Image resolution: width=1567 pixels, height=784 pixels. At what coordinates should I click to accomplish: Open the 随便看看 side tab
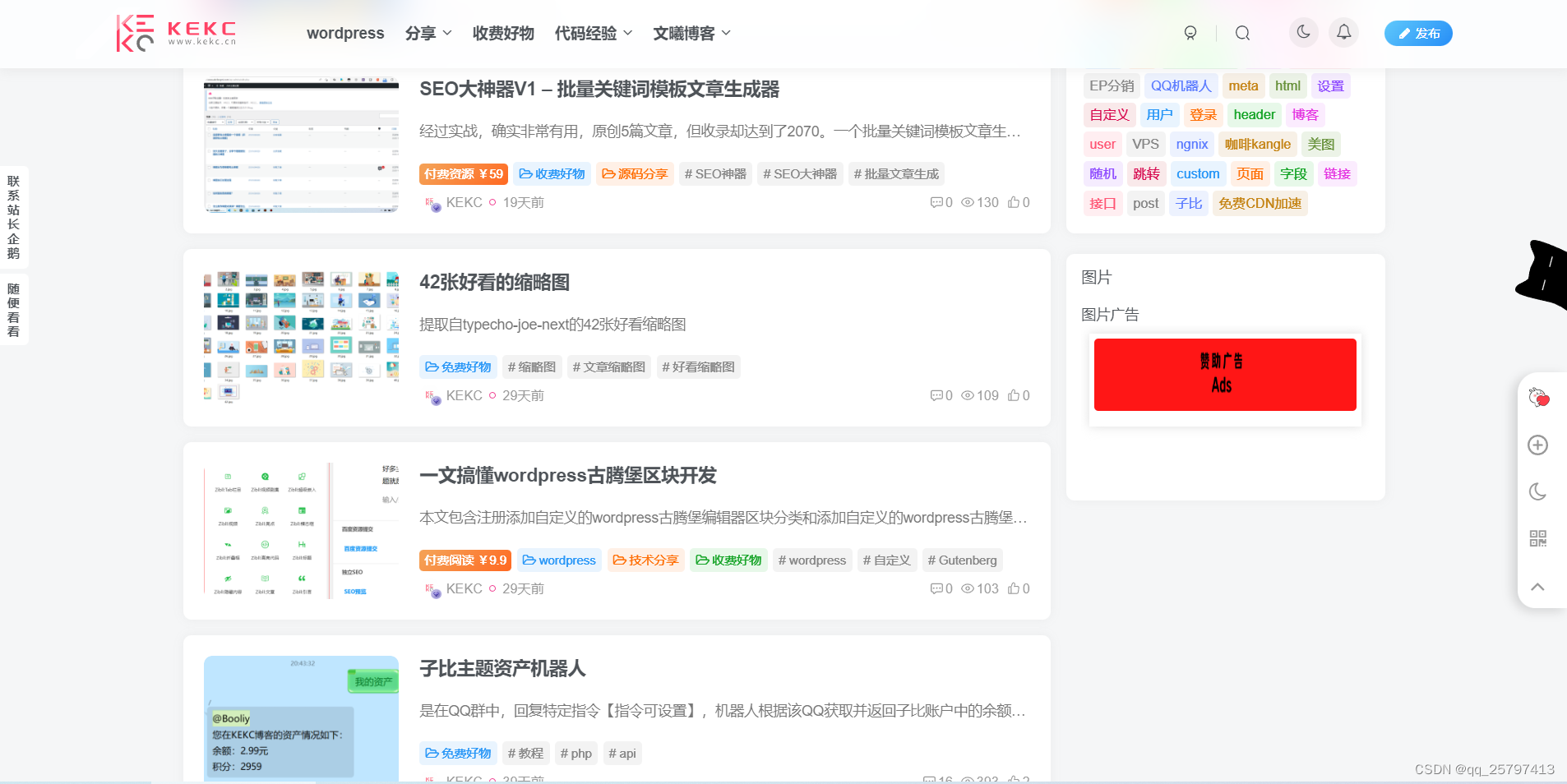[x=13, y=310]
